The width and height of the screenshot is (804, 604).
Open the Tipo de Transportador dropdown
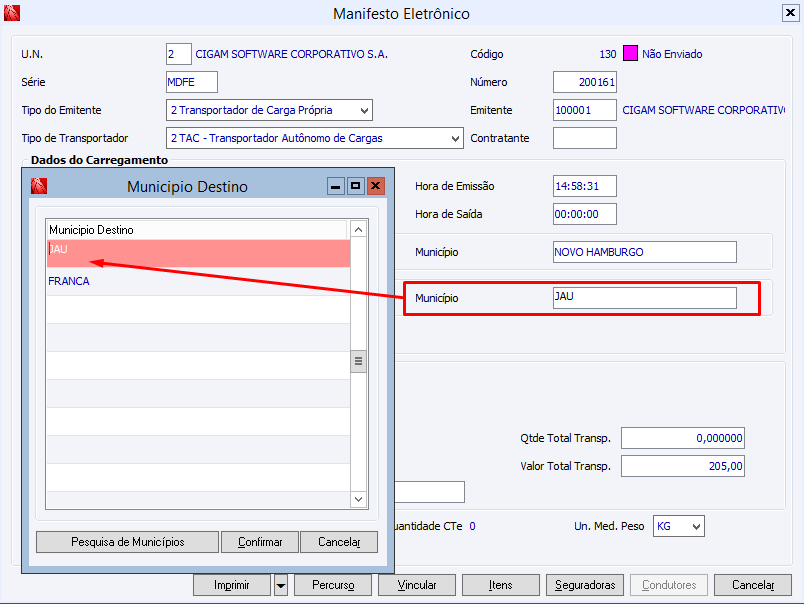pyautogui.click(x=455, y=138)
